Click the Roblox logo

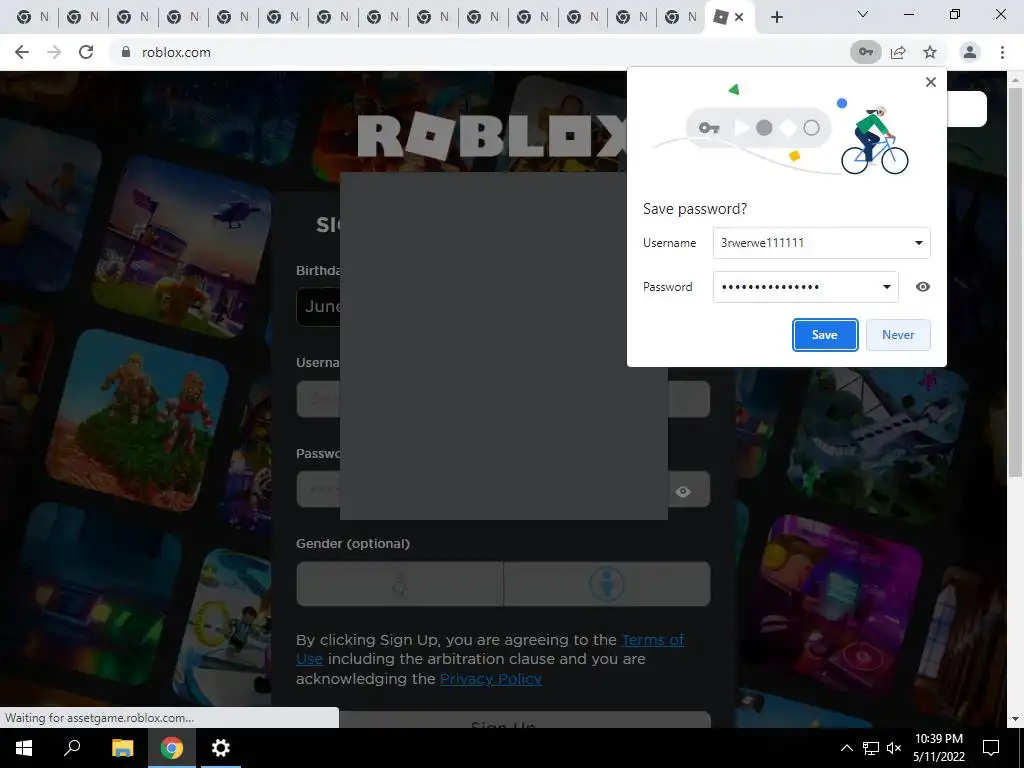pos(493,136)
